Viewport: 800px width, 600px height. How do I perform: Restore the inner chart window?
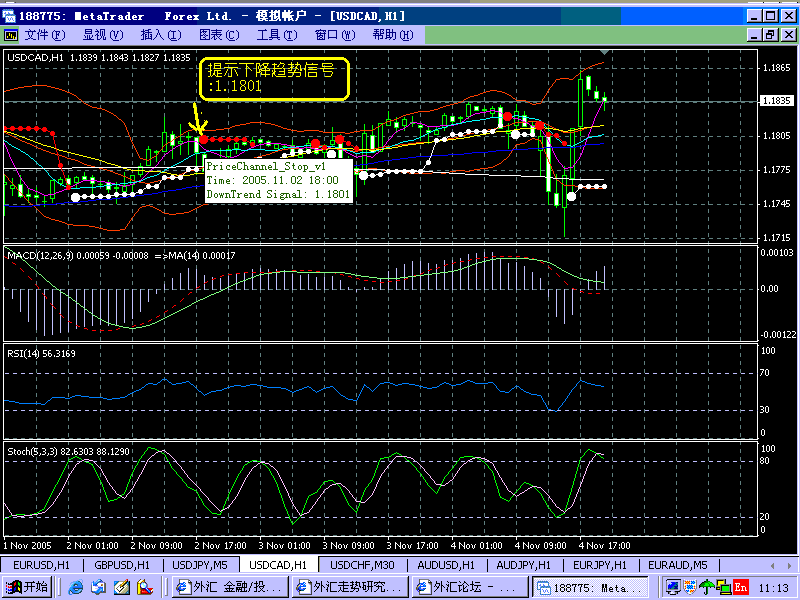770,35
